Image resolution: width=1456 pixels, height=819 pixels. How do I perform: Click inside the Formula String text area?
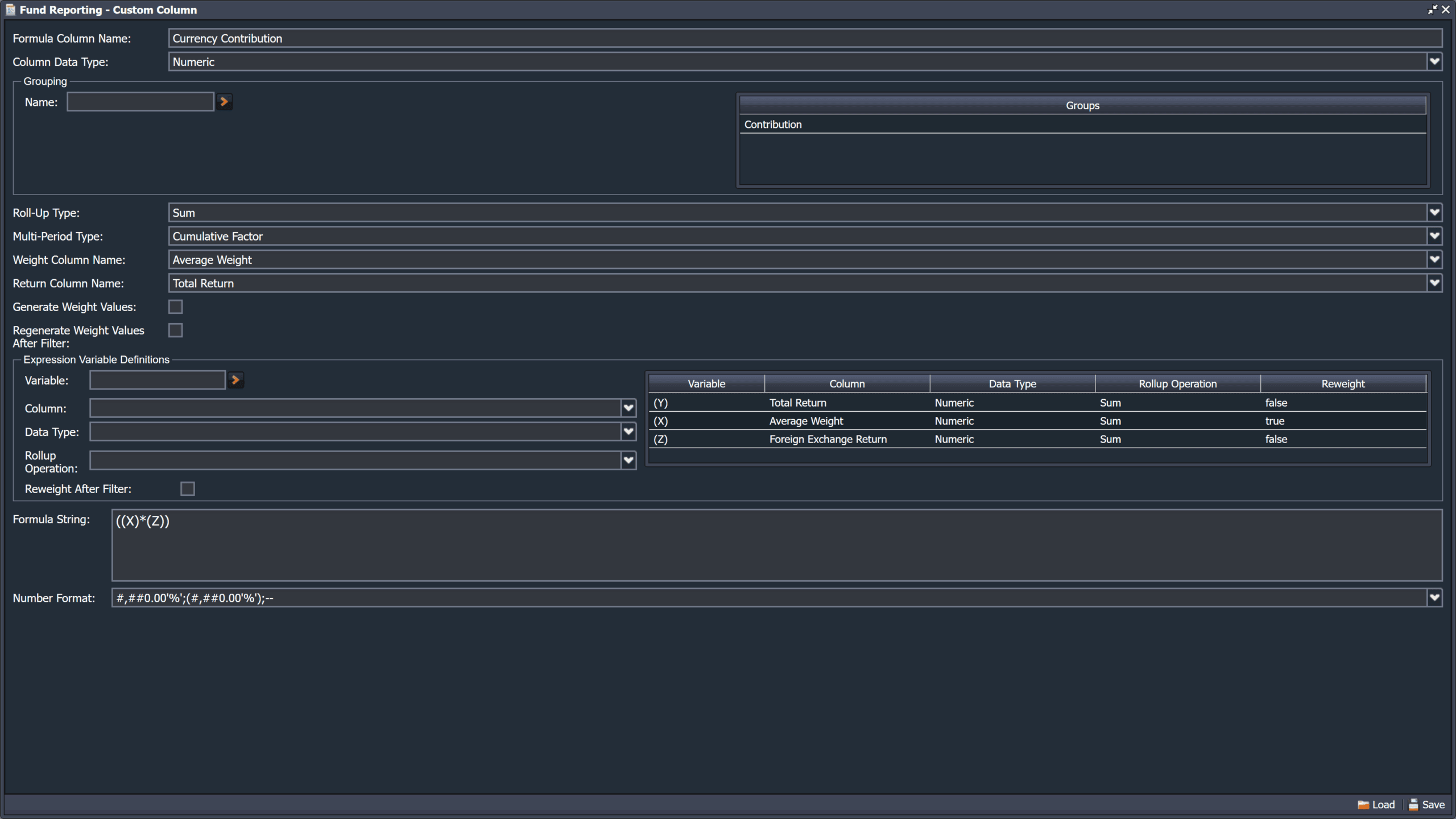coord(777,545)
